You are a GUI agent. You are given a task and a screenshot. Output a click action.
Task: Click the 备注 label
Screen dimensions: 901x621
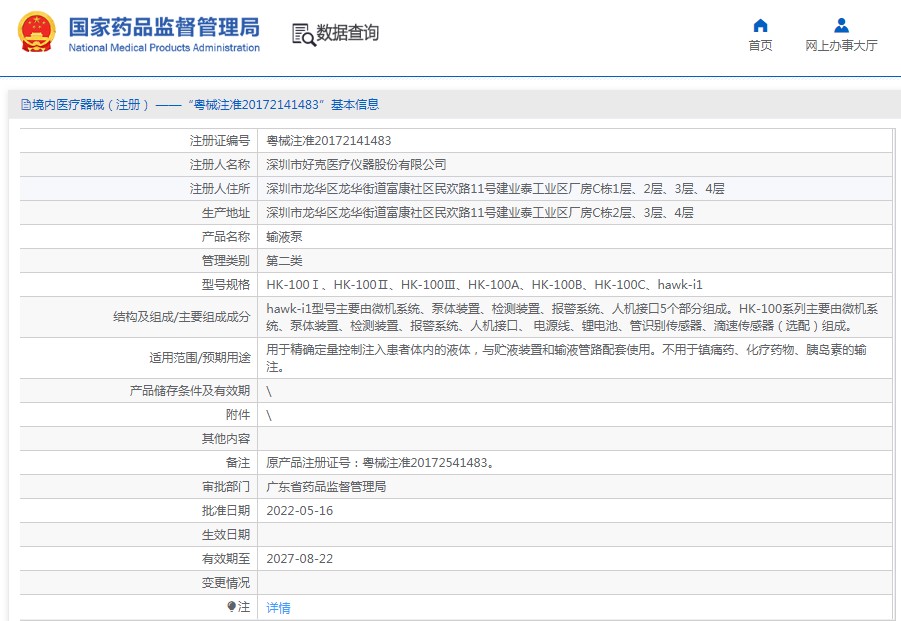point(238,463)
